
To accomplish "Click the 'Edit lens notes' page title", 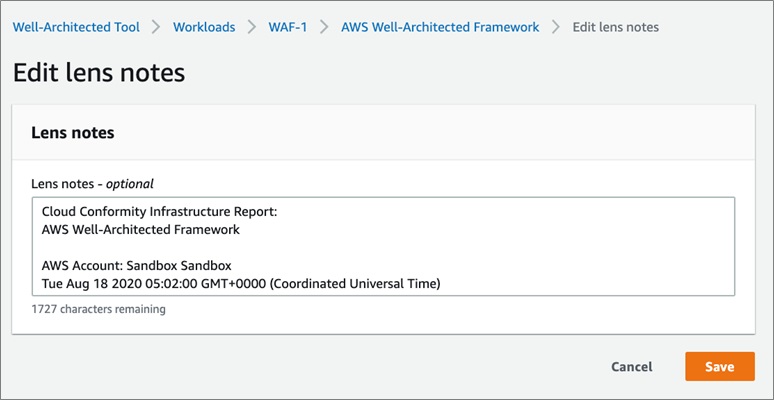I will tap(99, 73).
